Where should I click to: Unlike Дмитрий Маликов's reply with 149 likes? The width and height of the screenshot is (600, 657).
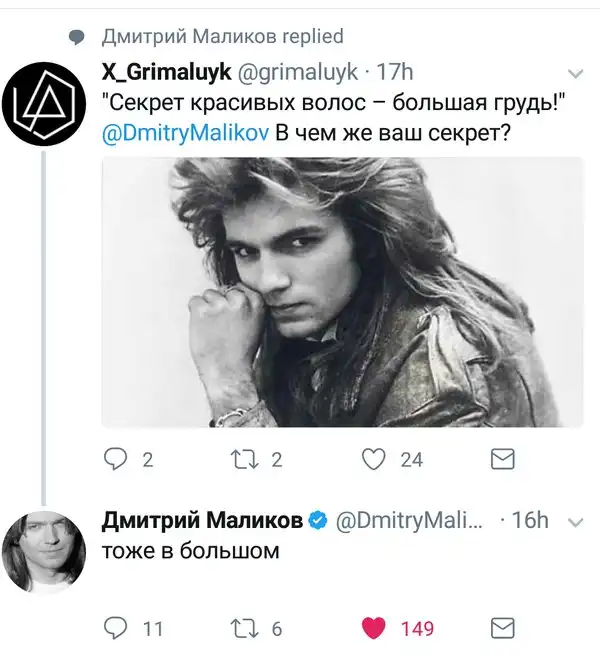coord(374,628)
